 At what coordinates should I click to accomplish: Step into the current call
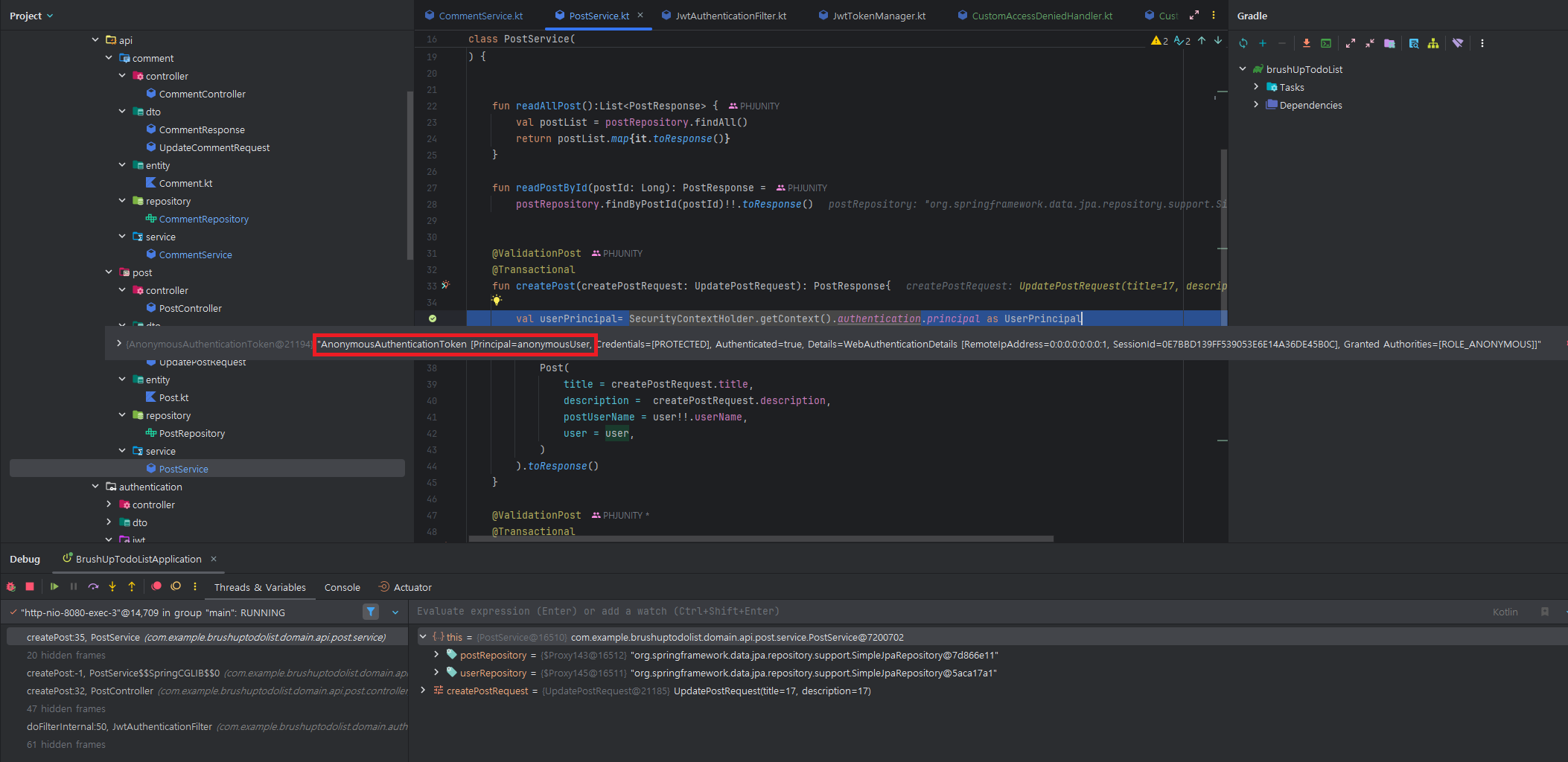112,586
